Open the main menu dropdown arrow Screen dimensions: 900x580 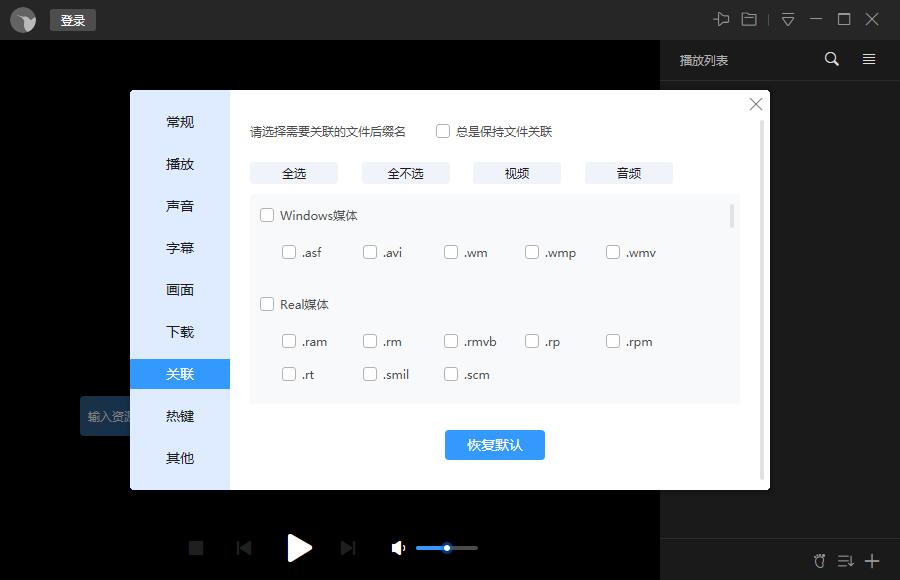785,19
